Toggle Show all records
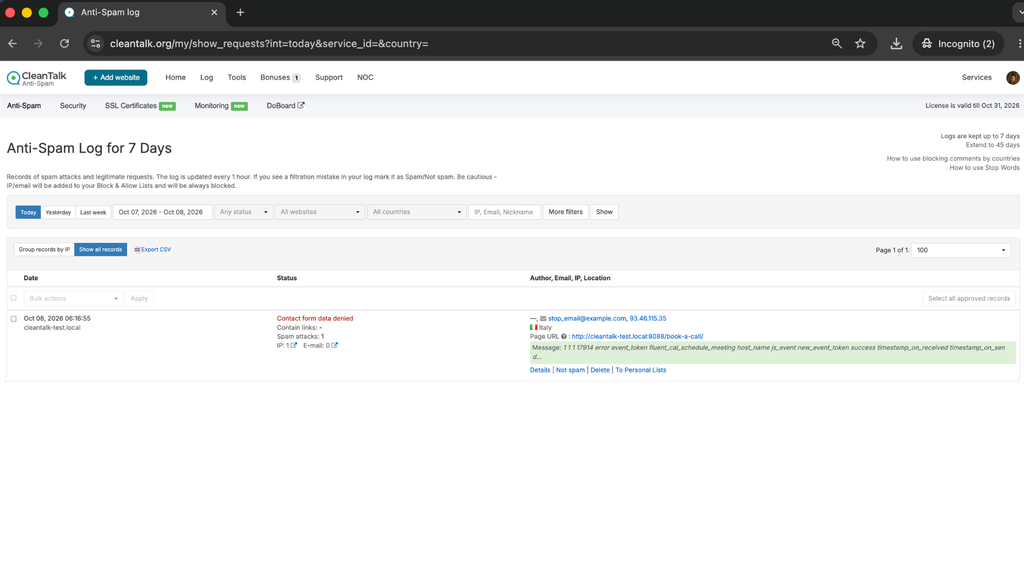The height and width of the screenshot is (576, 1024). tap(101, 249)
